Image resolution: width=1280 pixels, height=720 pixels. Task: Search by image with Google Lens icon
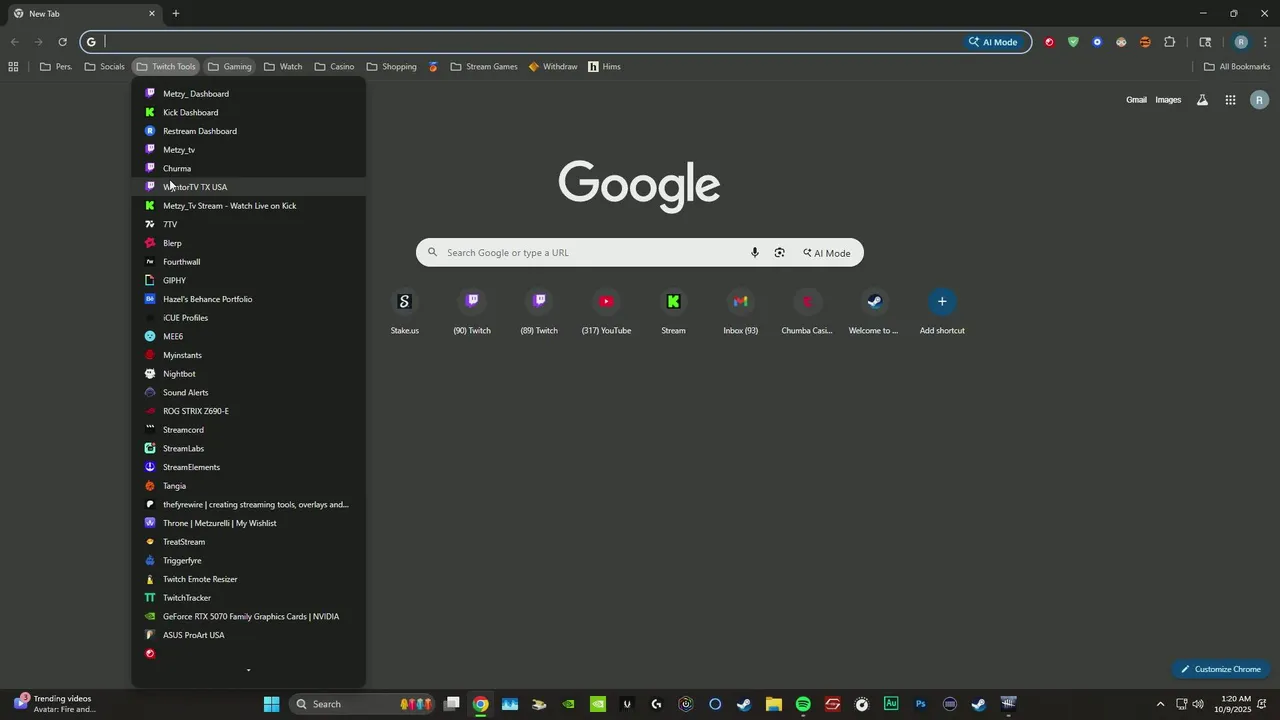[779, 253]
